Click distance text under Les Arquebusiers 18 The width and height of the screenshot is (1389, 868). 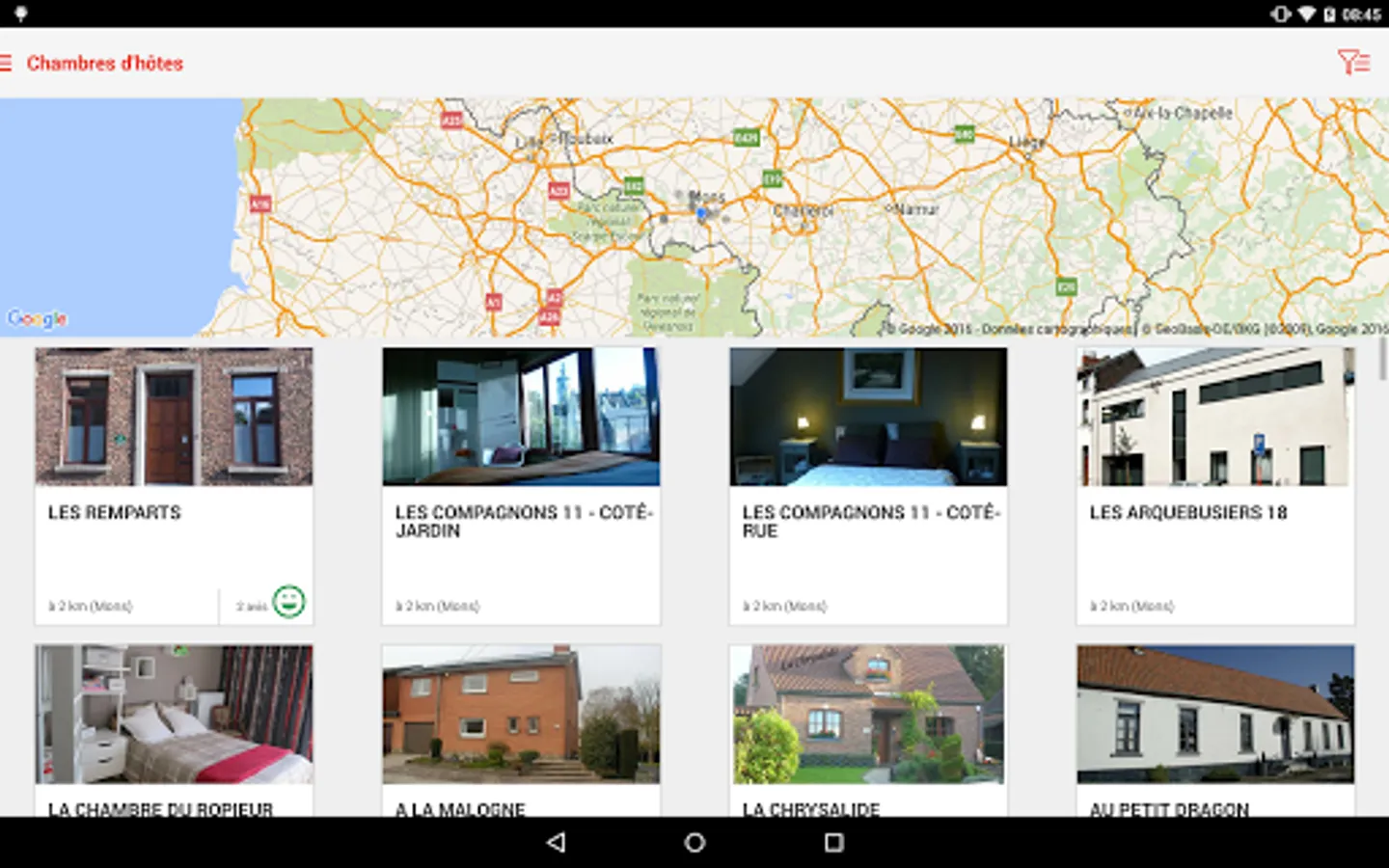(1132, 607)
